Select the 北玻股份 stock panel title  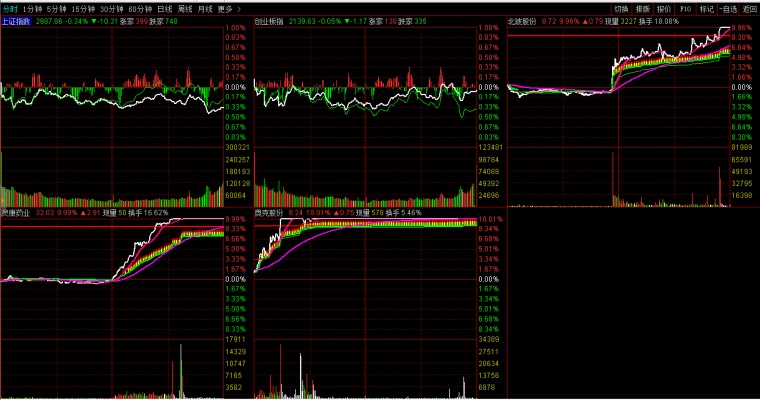pos(524,20)
